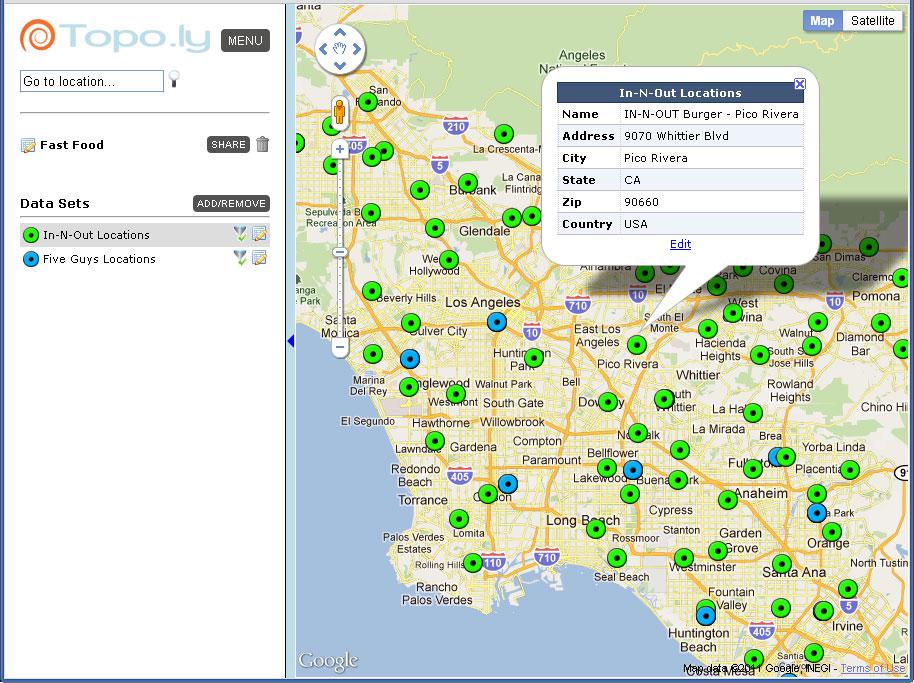914x683 pixels.
Task: Select green marker right of Placentia label
Action: (x=850, y=469)
